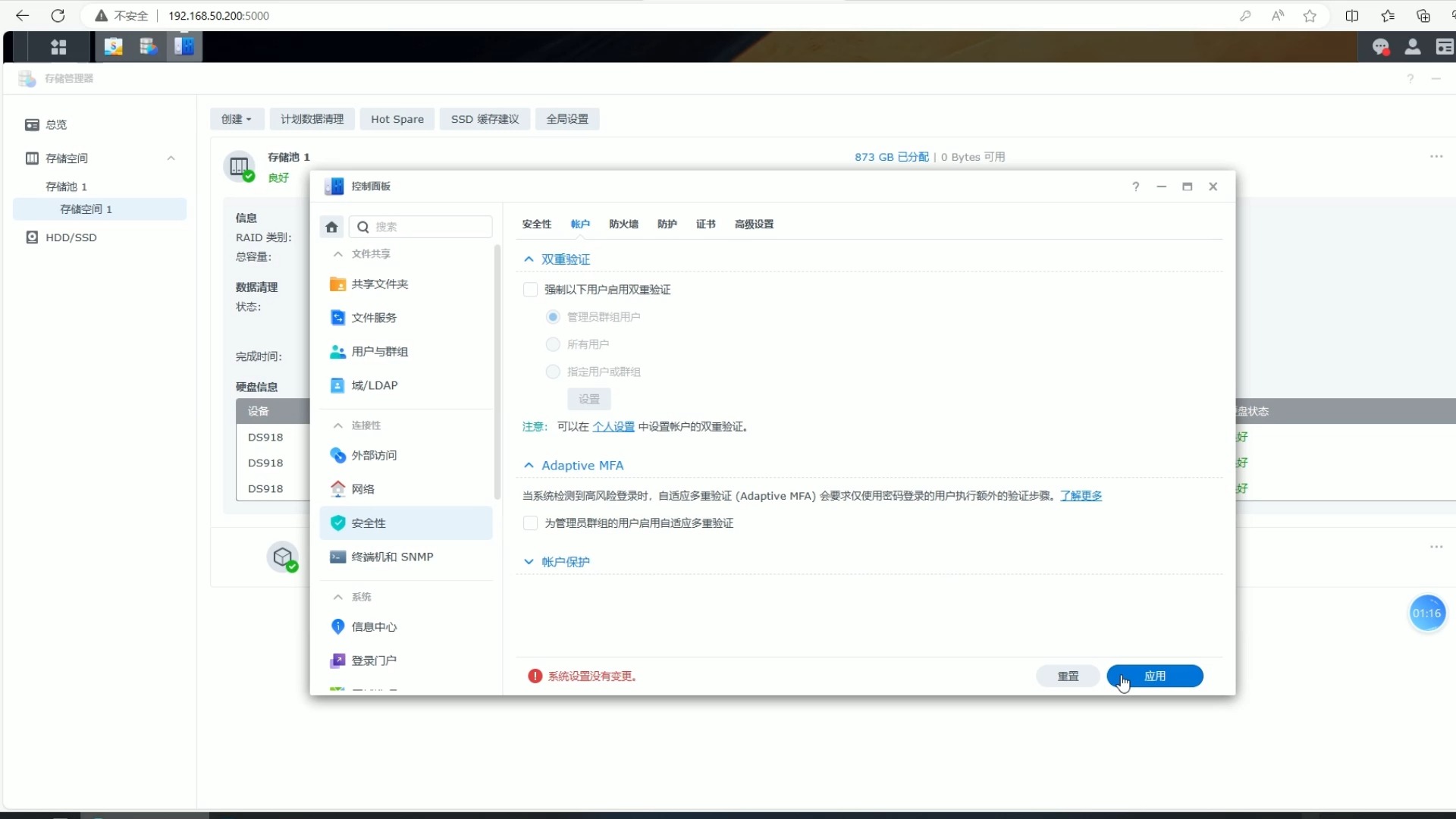The image size is (1456, 819).
Task: Enable adaptive MFA for administrator group users
Action: (530, 523)
